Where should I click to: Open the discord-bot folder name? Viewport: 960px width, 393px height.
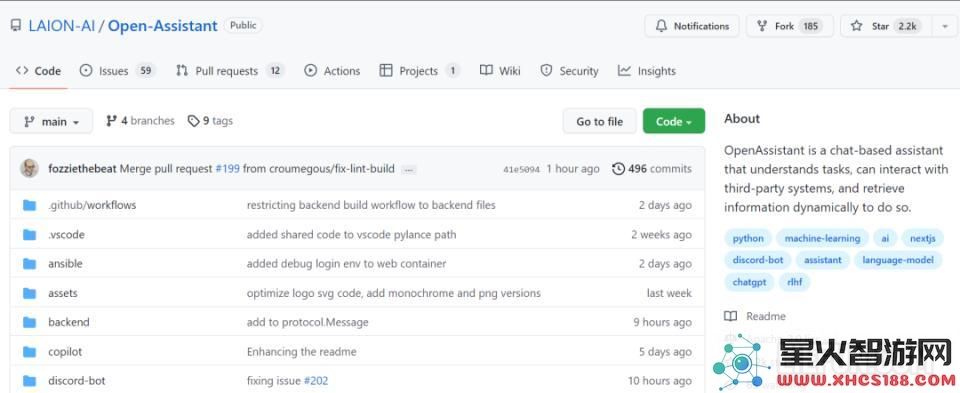[x=77, y=381]
